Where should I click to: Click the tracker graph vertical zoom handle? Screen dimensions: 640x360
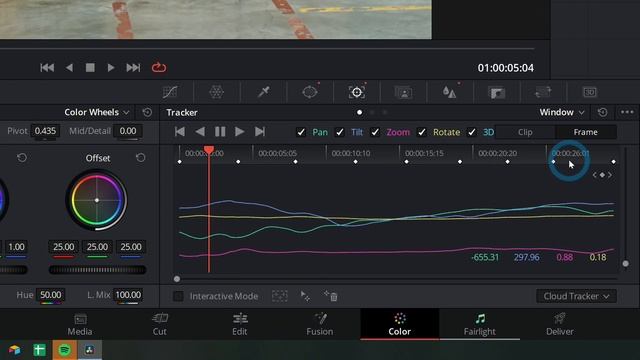point(625,264)
